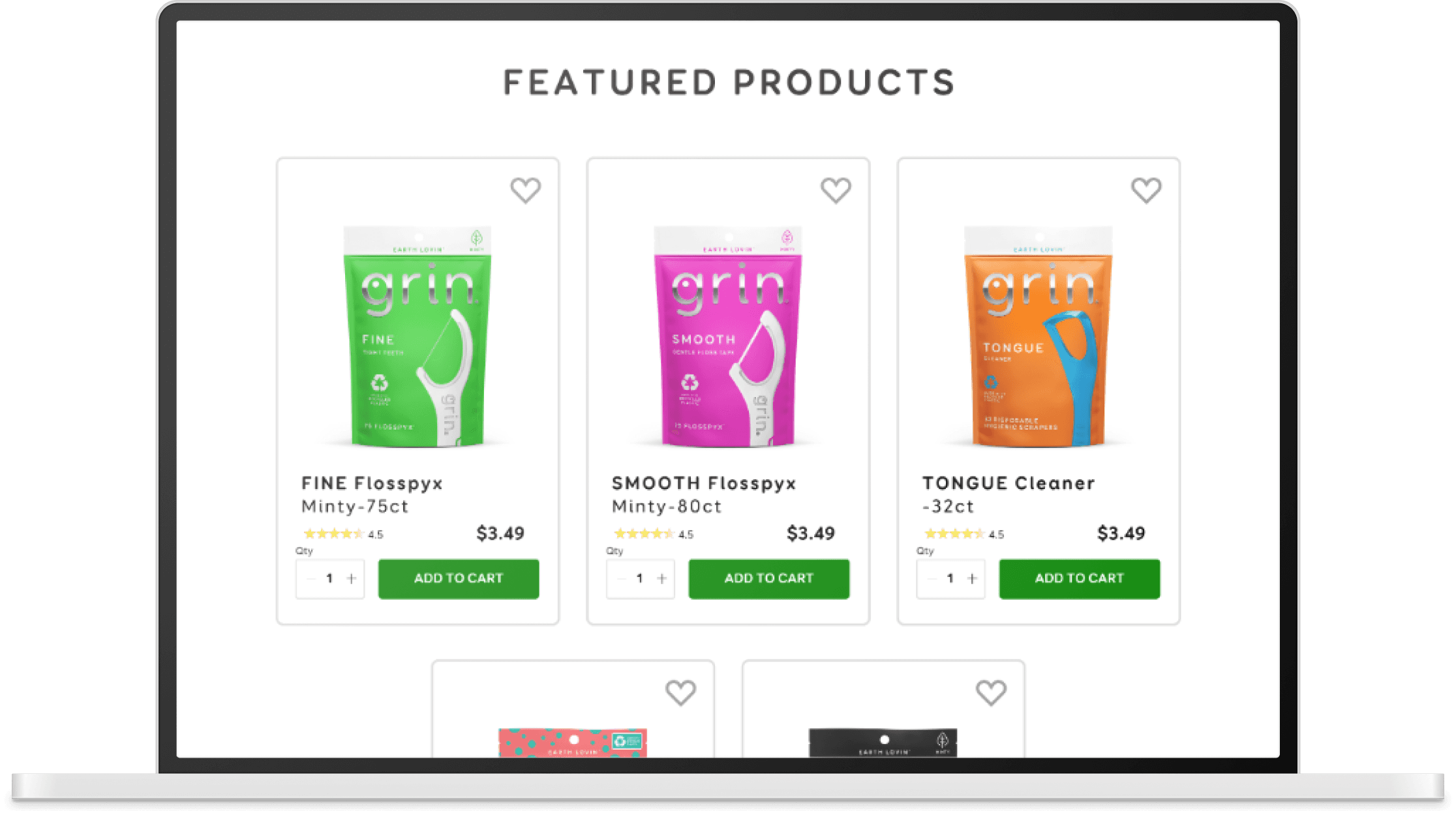Viewport: 1456px width, 813px height.
Task: Open SMOOTH Flosspyx Minty-80ct product title
Action: click(704, 494)
